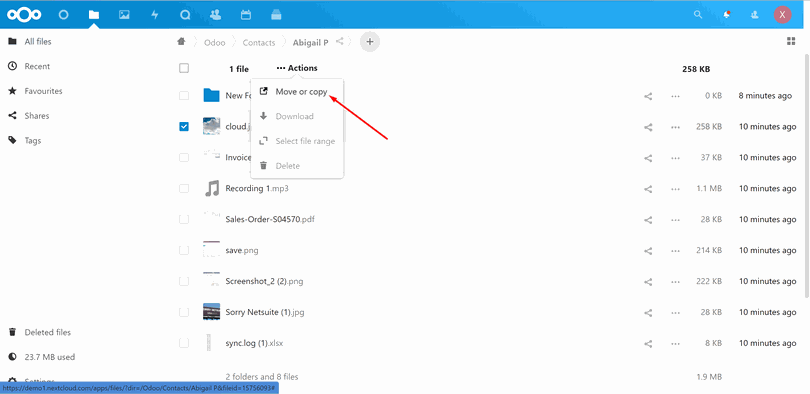Image resolution: width=810 pixels, height=394 pixels.
Task: Open Recording 1.mp3 file name
Action: pos(257,189)
